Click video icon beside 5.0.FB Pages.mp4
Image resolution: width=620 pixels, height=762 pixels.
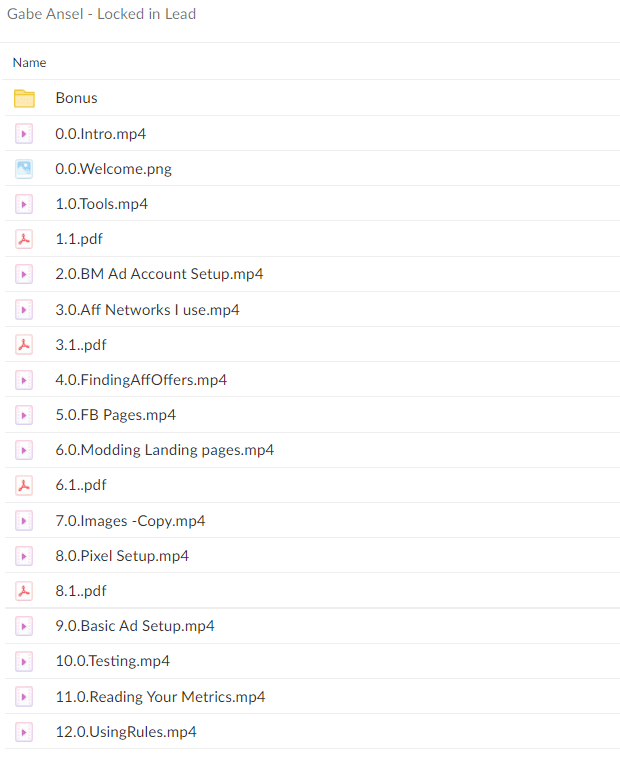coord(24,415)
